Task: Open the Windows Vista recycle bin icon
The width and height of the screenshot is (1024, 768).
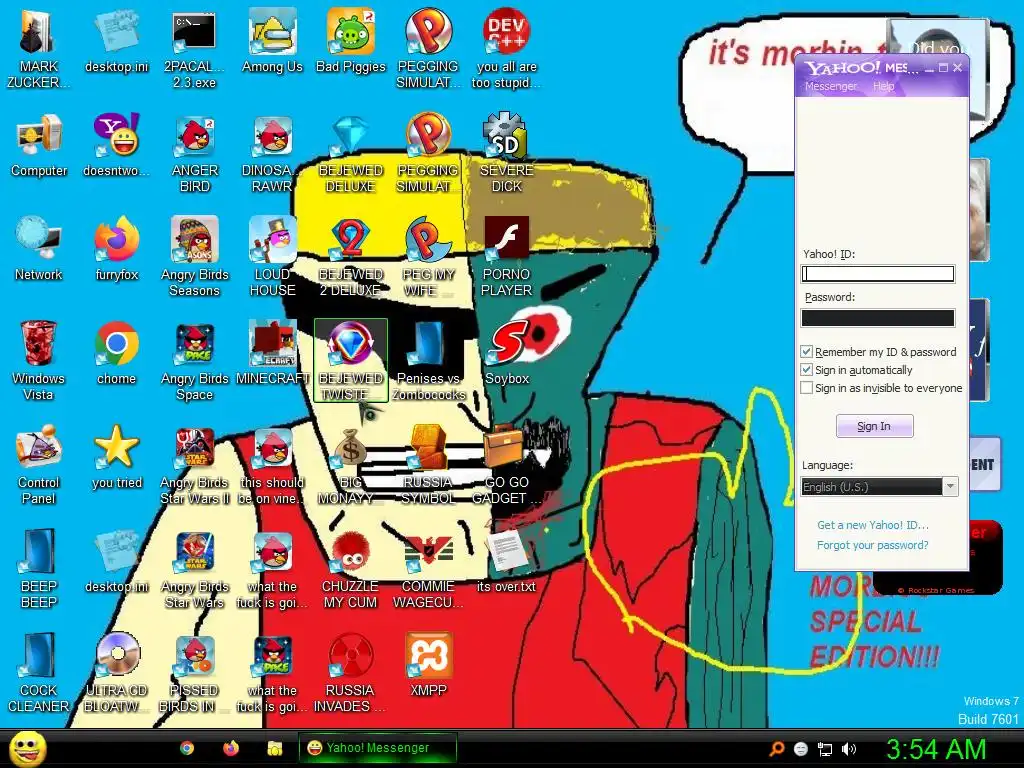Action: [38, 360]
